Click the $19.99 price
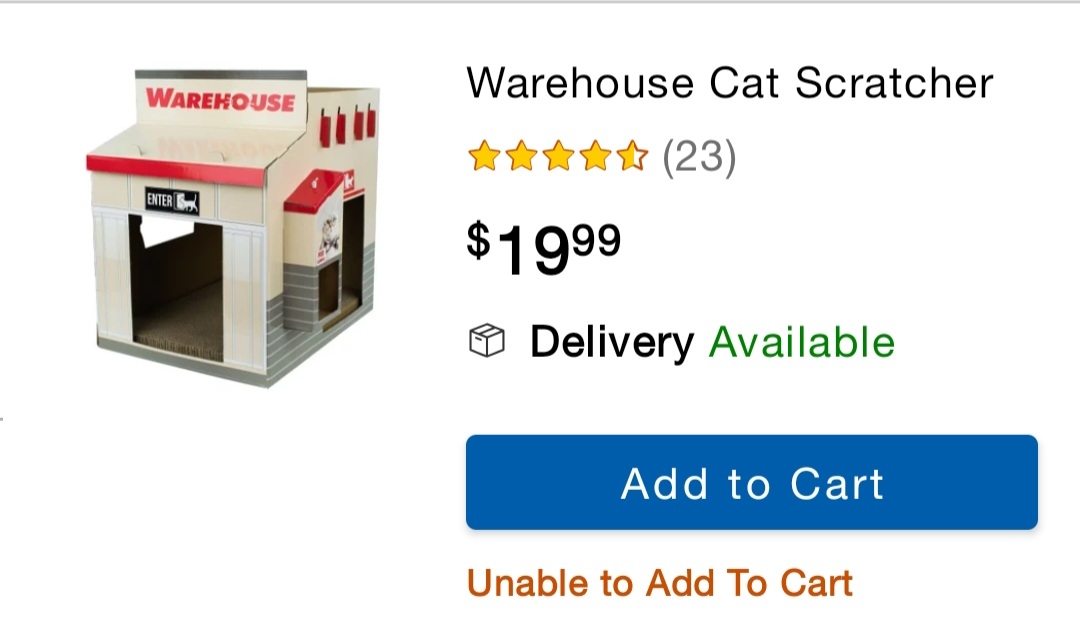Screen dimensions: 1080x643 544,249
